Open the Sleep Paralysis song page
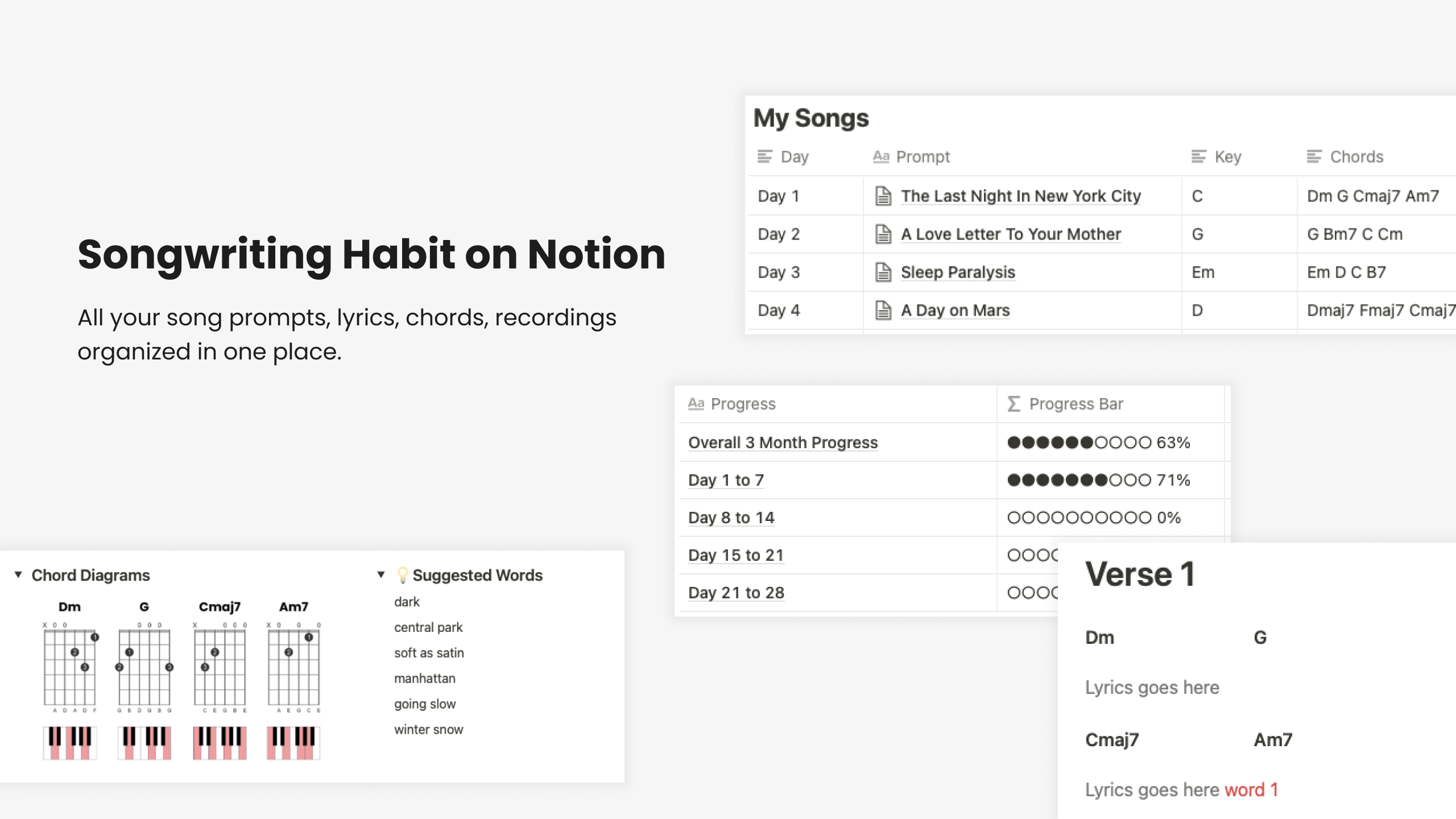The width and height of the screenshot is (1456, 819). (x=958, y=272)
